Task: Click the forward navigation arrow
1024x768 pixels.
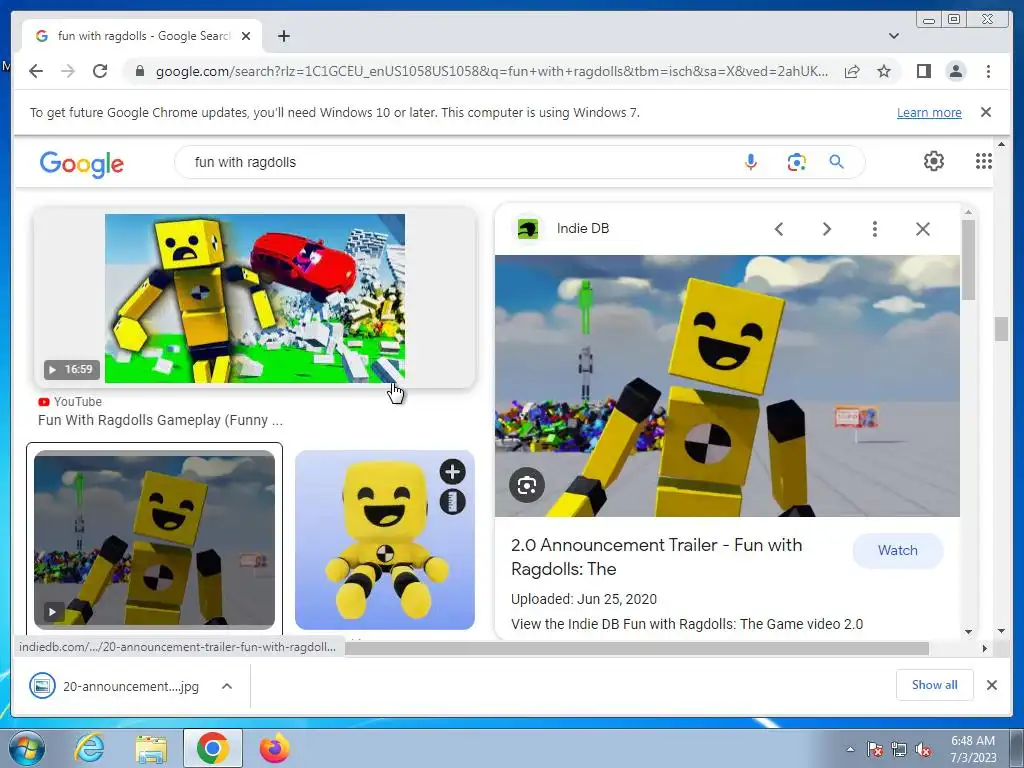Action: (68, 71)
